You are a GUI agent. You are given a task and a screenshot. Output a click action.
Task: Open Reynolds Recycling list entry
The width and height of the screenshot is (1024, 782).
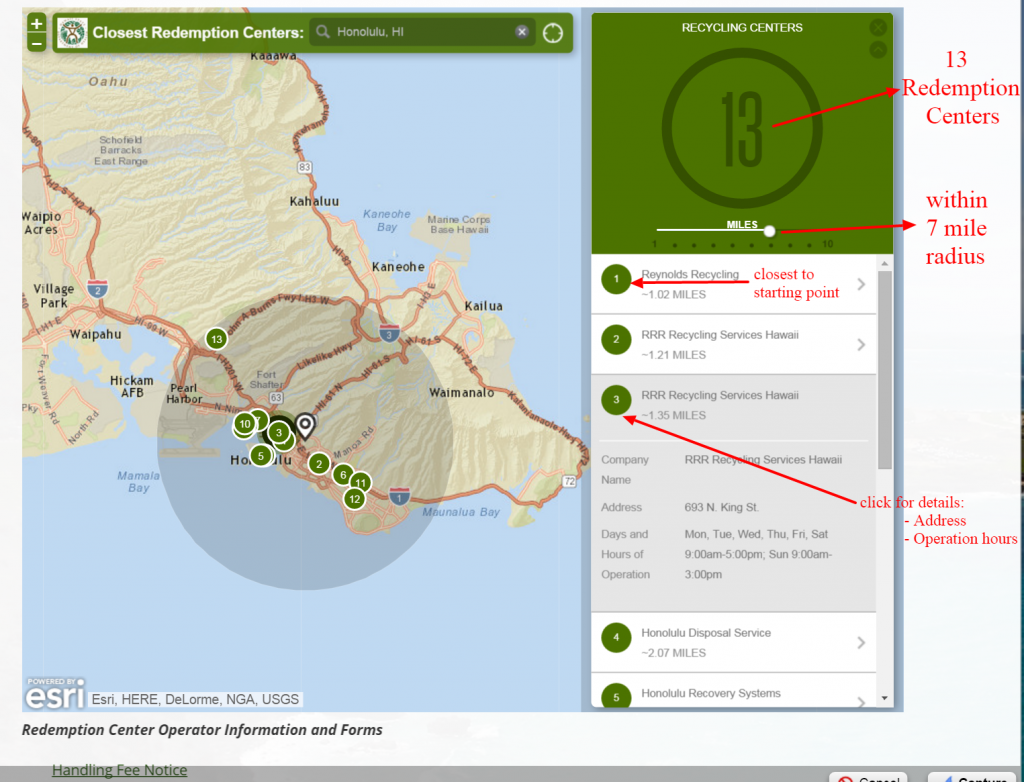tap(733, 284)
